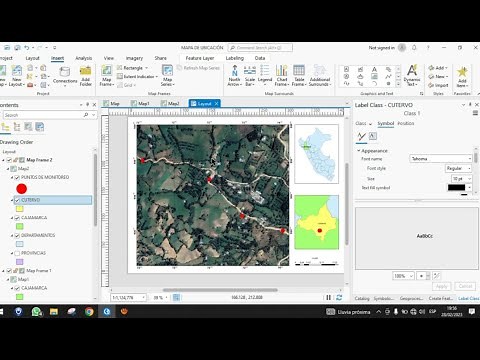Open the Formatting symbol tab icon
The height and width of the screenshot is (360, 480).
click(373, 136)
